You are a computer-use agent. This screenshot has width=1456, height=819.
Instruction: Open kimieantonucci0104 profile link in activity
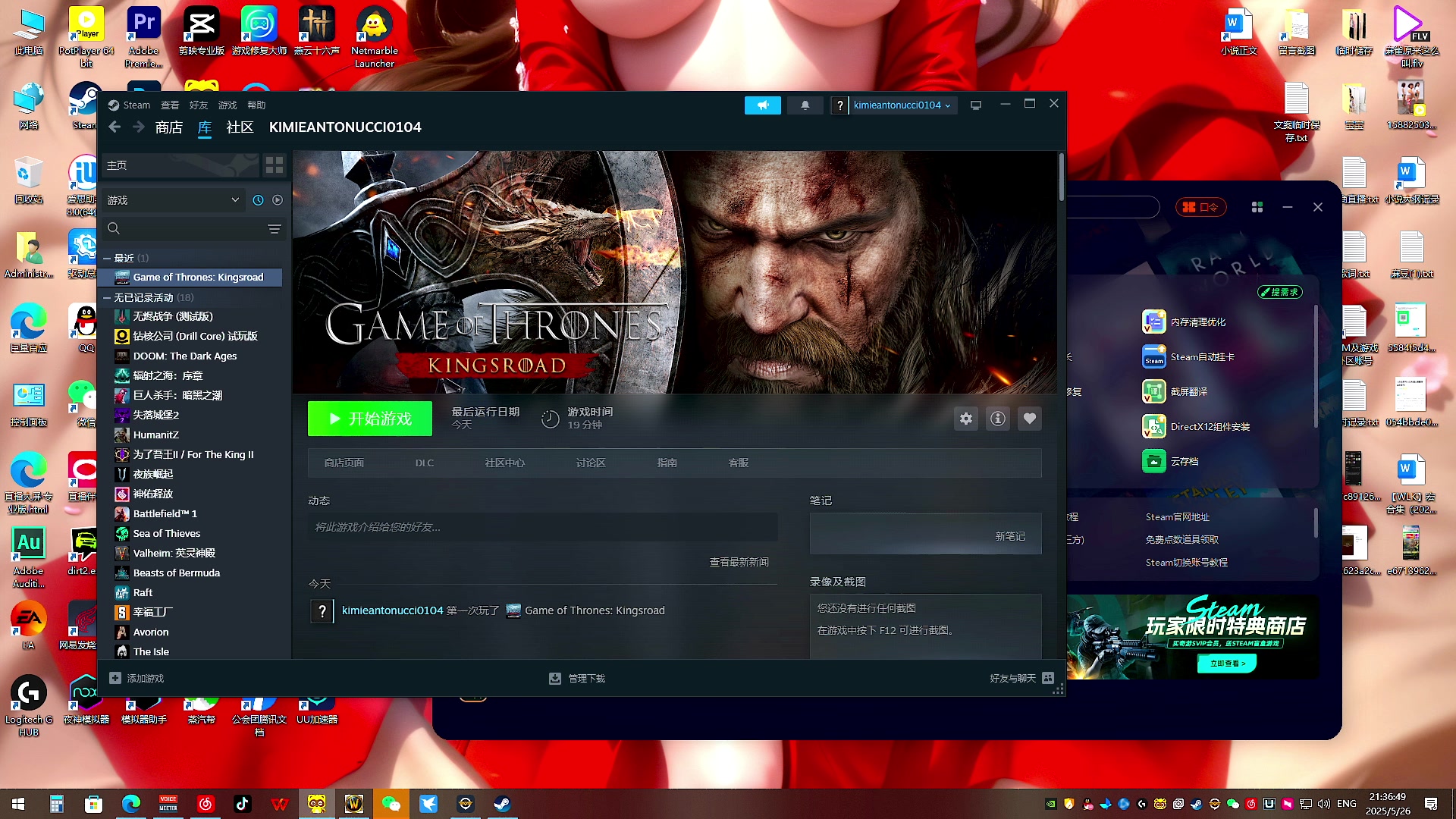coord(392,610)
